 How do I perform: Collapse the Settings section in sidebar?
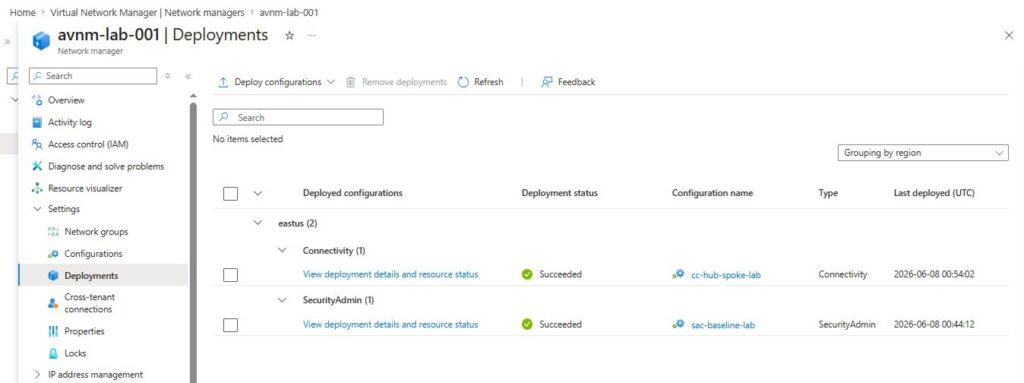click(x=37, y=209)
